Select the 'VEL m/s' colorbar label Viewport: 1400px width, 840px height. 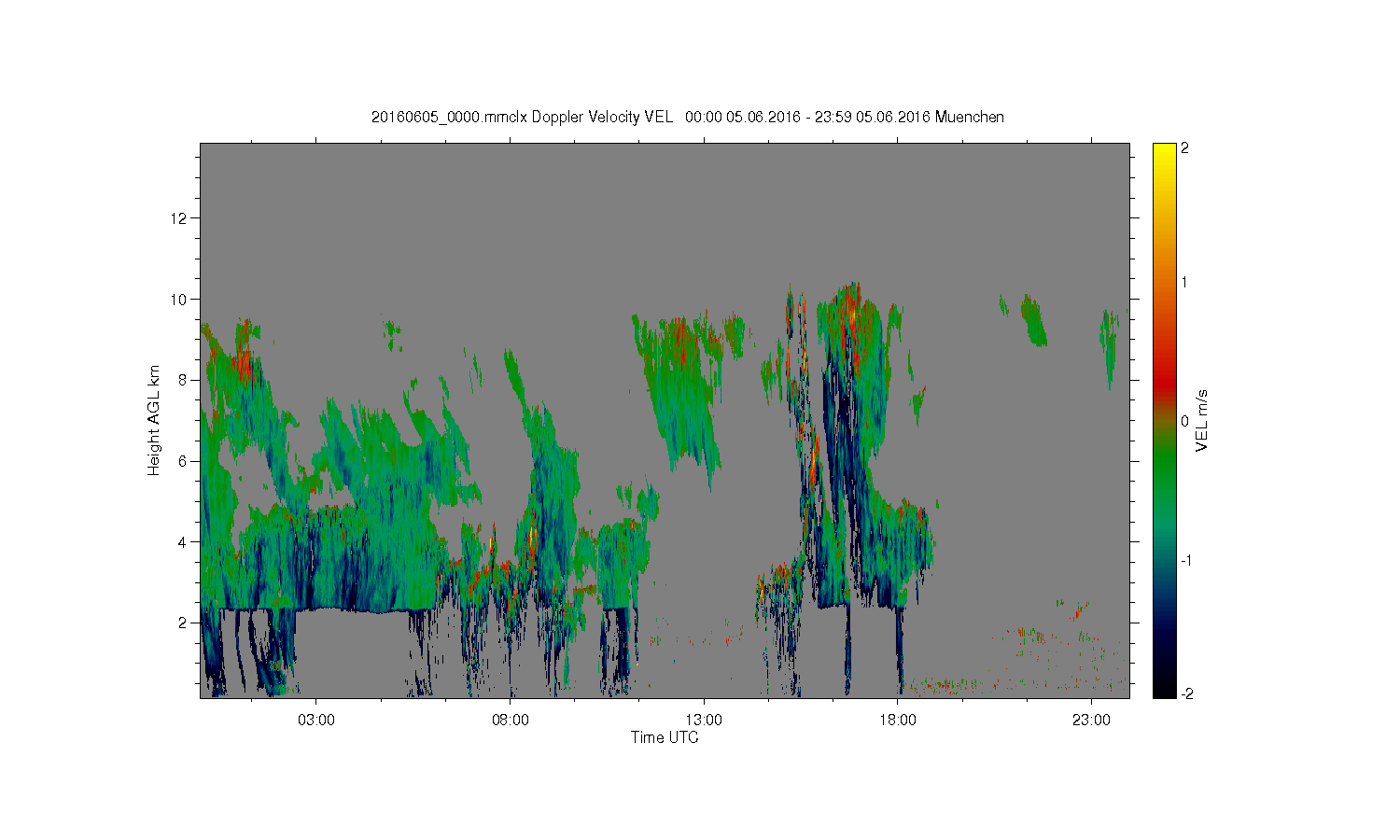pyautogui.click(x=1202, y=420)
